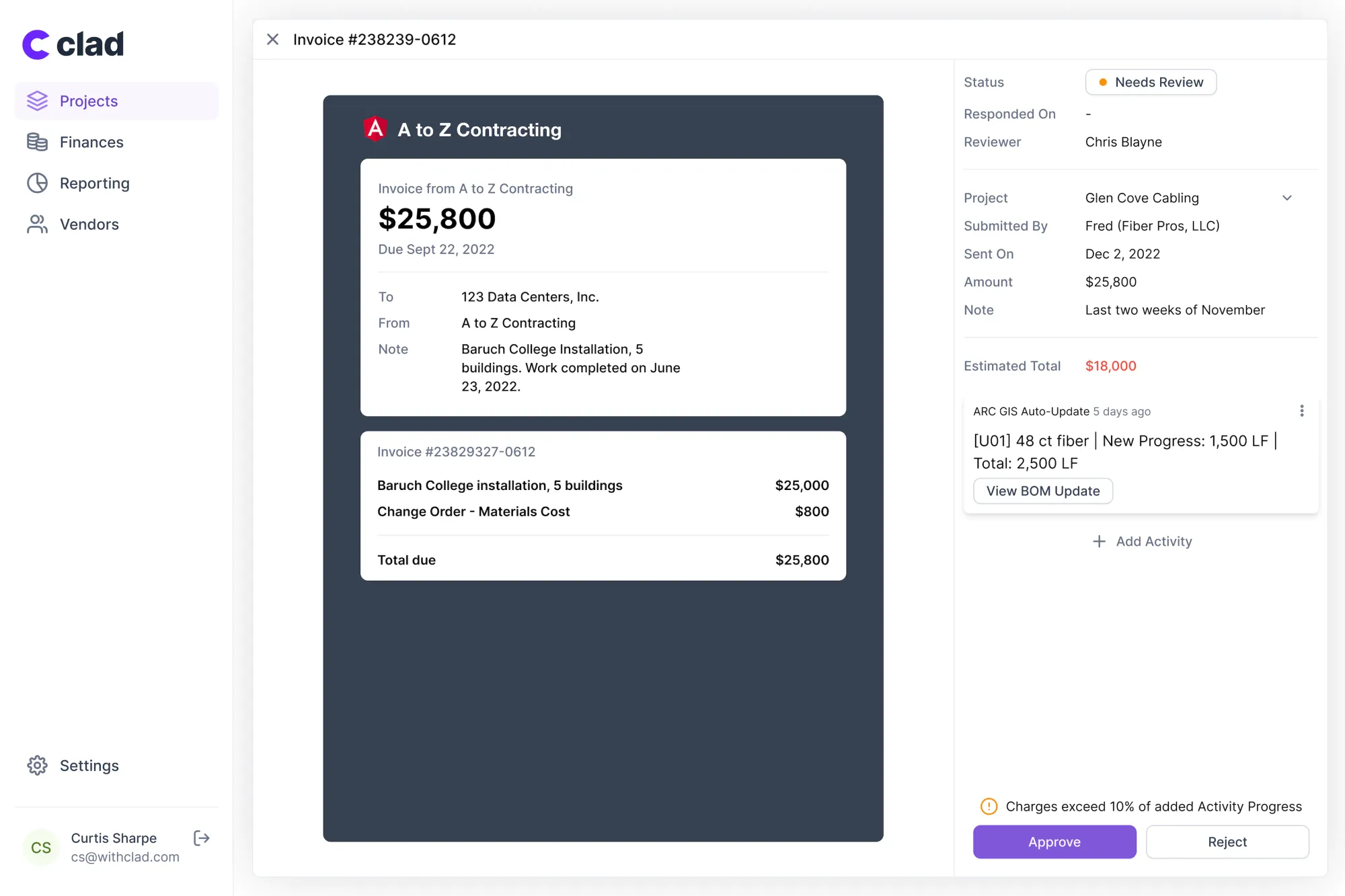Screen dimensions: 1345x896
Task: Click the A to Z Contracting logo
Action: 375,129
